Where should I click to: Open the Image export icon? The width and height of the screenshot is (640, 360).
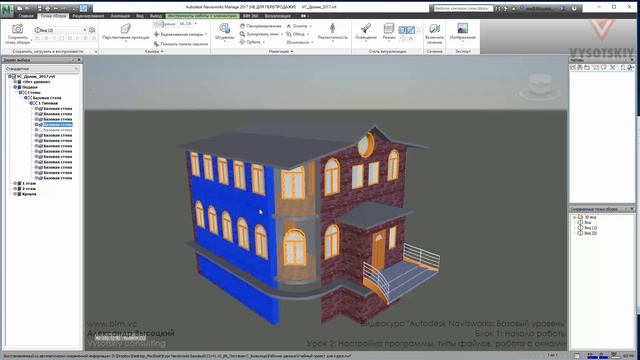(462, 28)
